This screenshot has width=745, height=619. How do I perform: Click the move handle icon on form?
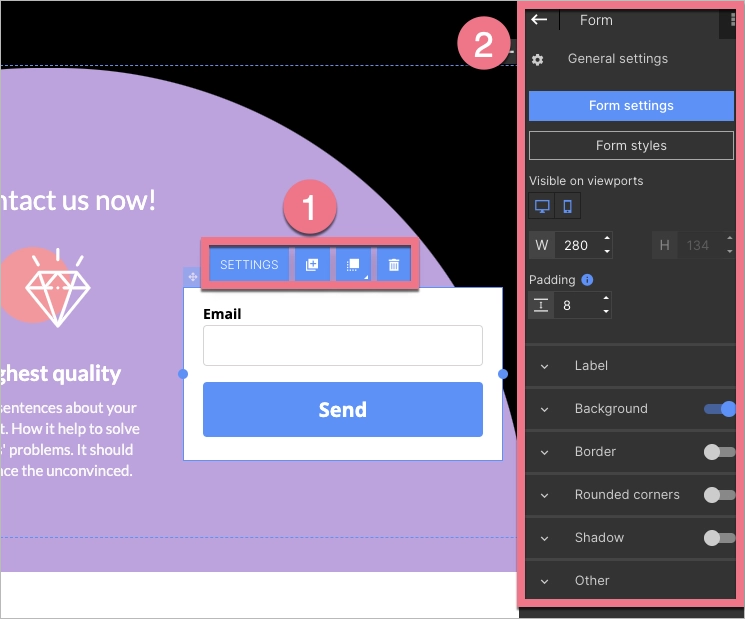pos(192,276)
